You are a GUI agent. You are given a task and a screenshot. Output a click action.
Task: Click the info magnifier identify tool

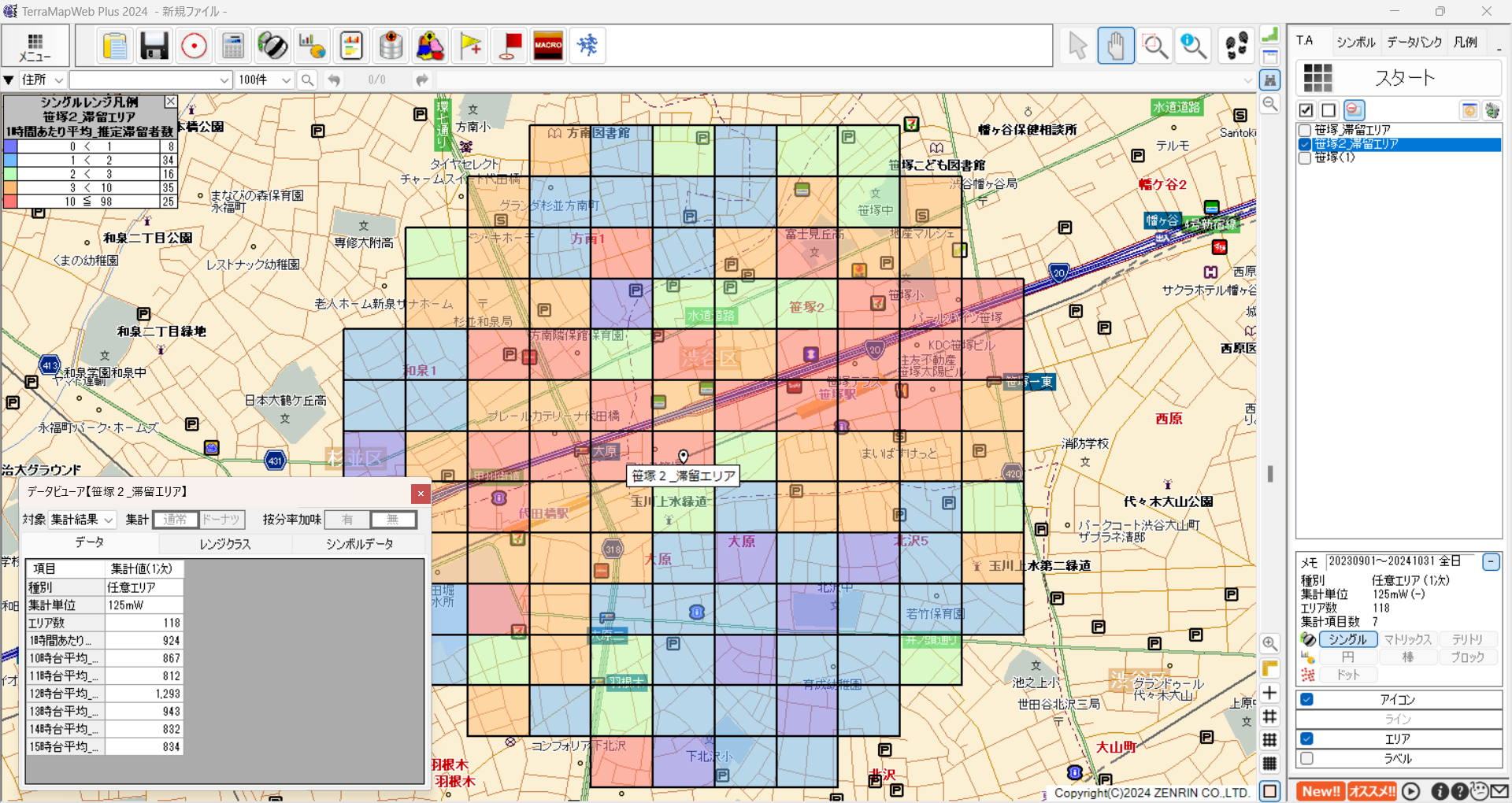coord(1194,46)
